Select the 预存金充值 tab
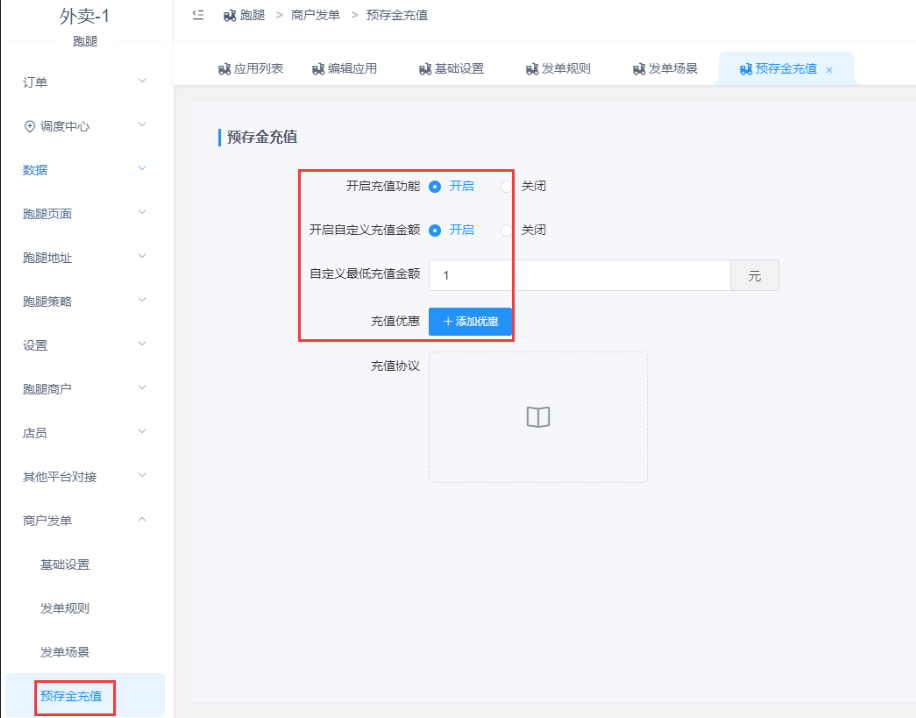 [x=786, y=69]
